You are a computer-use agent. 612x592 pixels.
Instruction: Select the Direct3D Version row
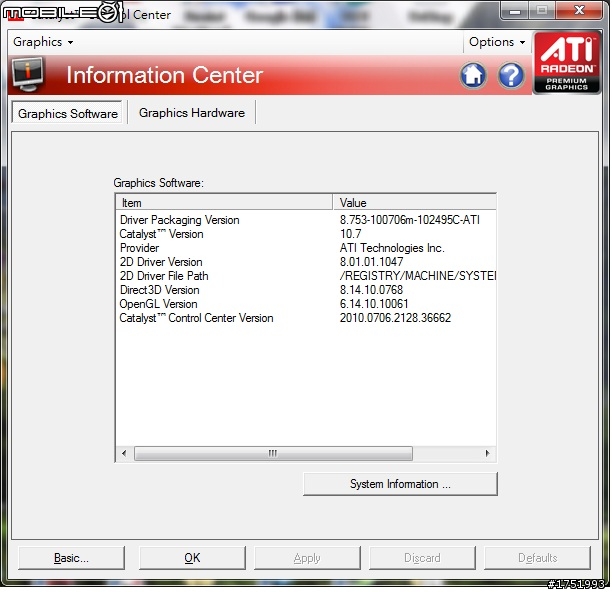[306, 290]
